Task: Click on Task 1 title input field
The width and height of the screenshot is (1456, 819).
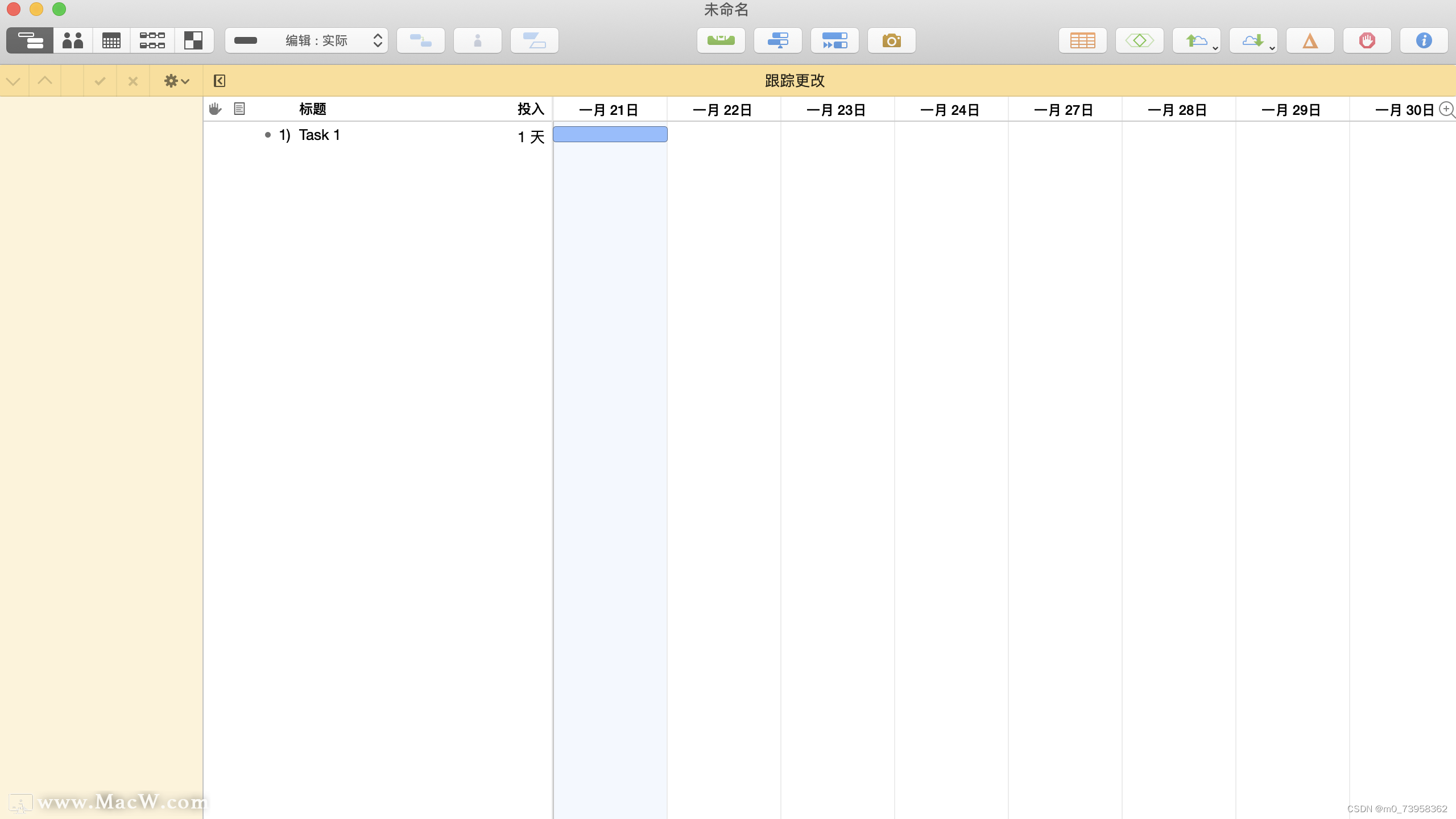Action: pos(319,134)
